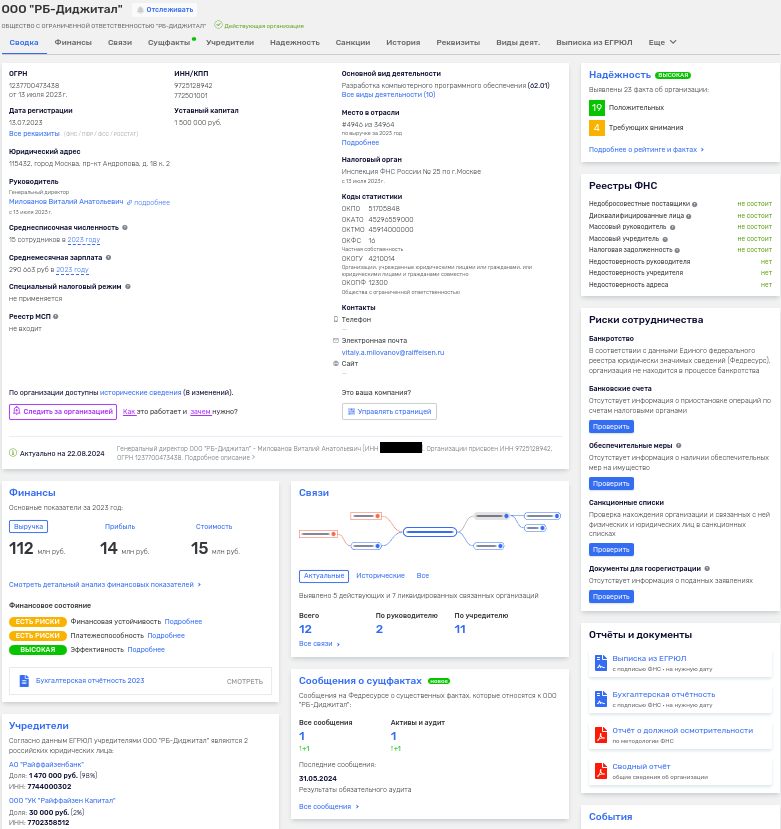Switch financial indicator to Прибыль

pyautogui.click(x=120, y=526)
